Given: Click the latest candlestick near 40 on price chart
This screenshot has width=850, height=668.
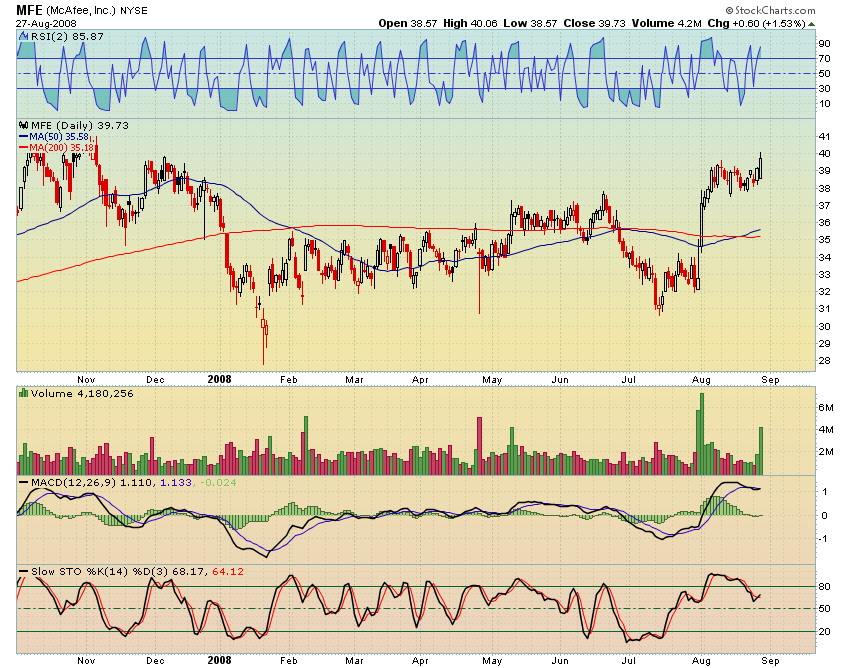Looking at the screenshot, I should [x=761, y=165].
